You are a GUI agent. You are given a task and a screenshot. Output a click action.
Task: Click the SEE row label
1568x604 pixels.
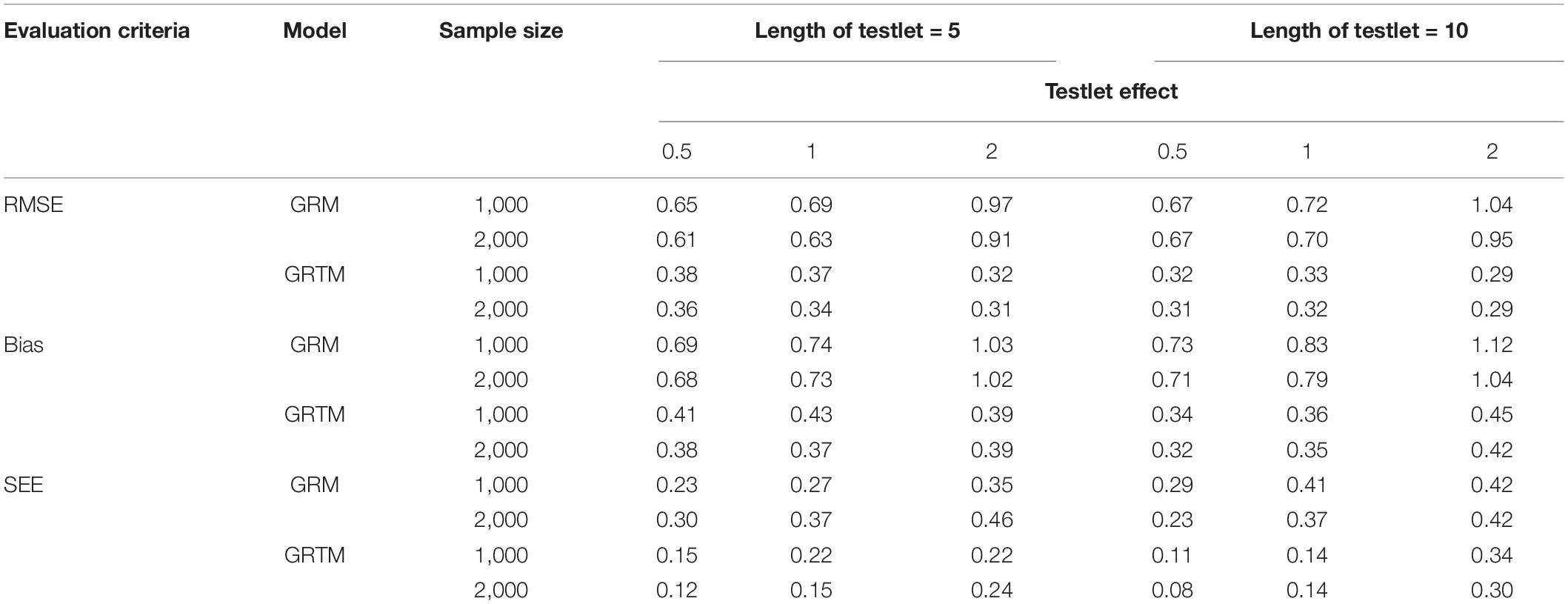(x=24, y=485)
